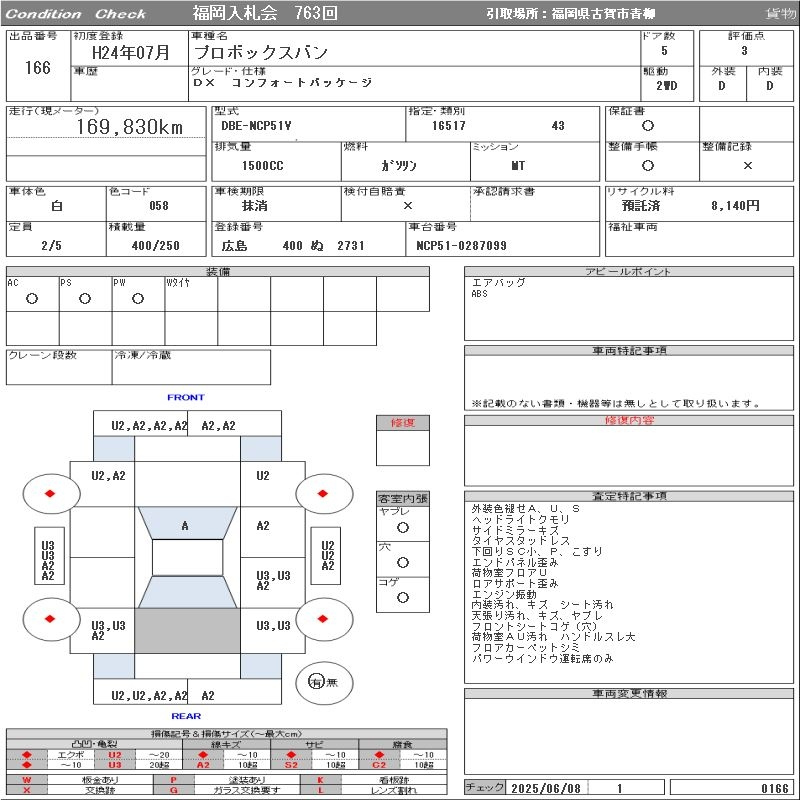
Task: Click the red G legend code
Action: [173, 790]
